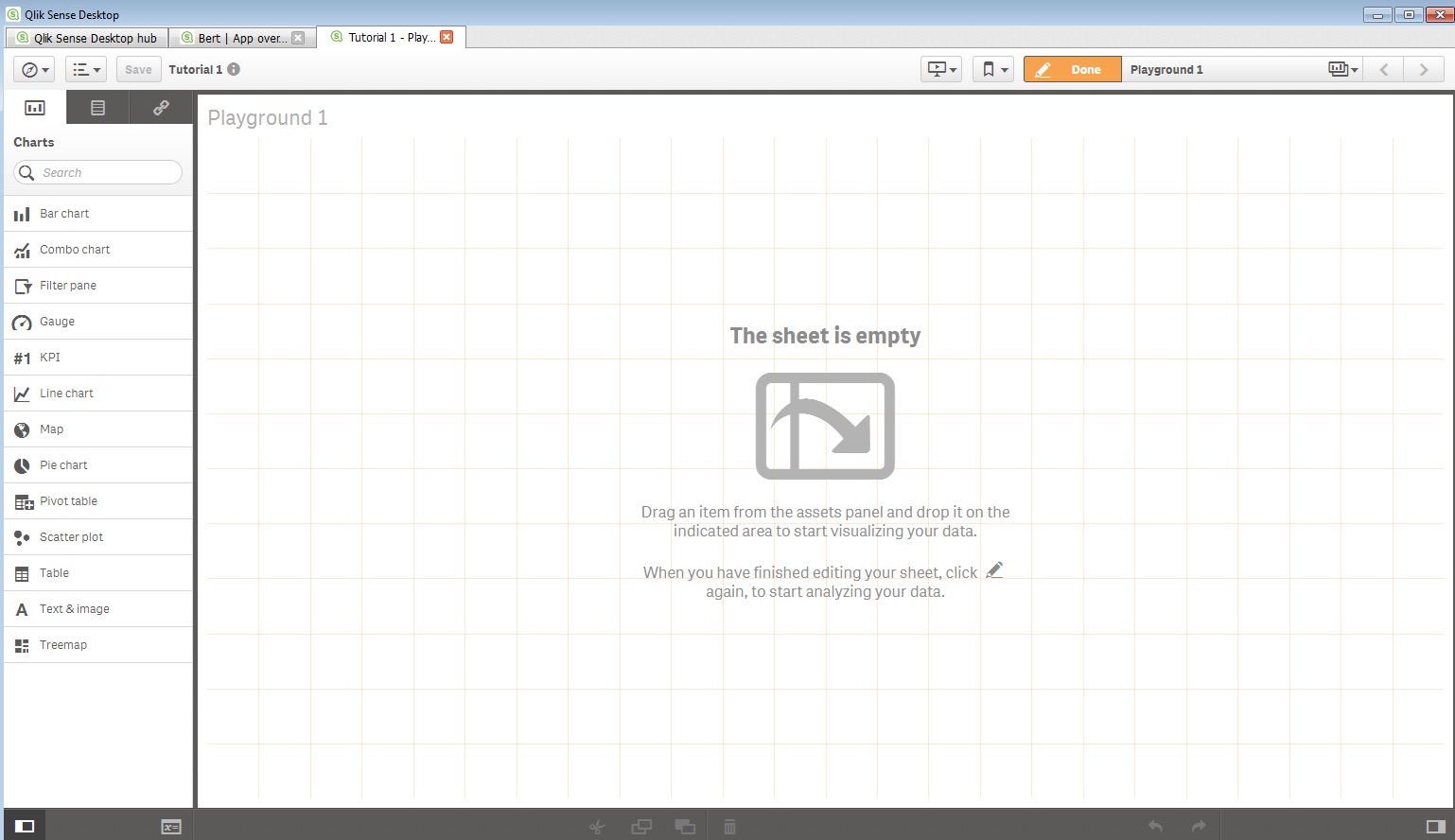Image resolution: width=1455 pixels, height=840 pixels.
Task: Open the navigation compass menu
Action: [x=34, y=69]
